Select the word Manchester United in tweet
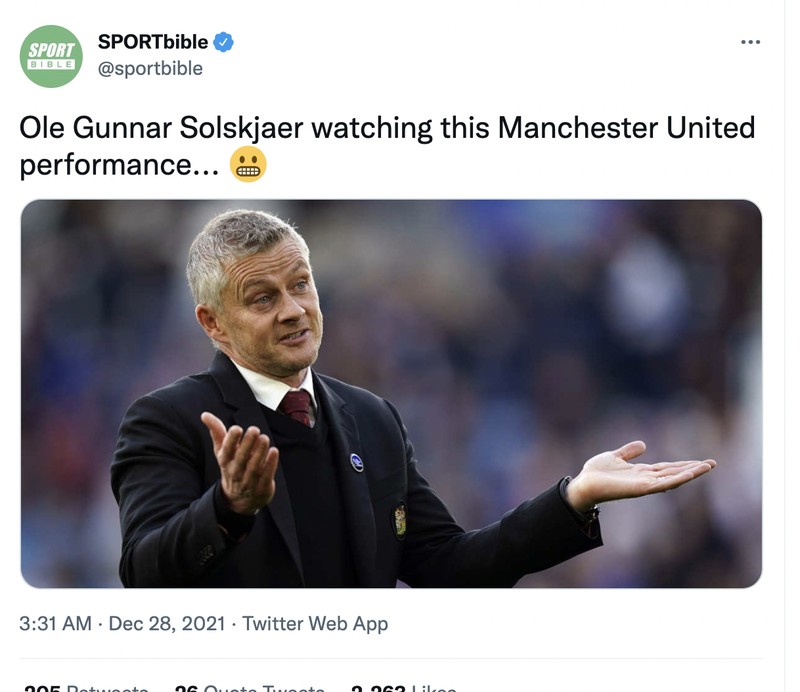The height and width of the screenshot is (692, 800). pos(623,127)
